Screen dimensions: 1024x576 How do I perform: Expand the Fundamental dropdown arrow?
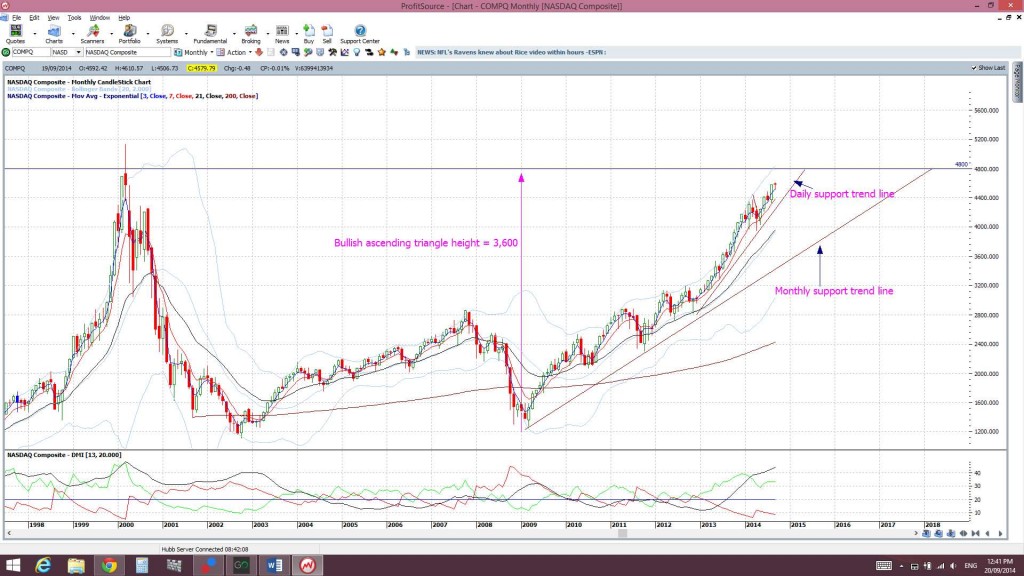click(x=234, y=33)
